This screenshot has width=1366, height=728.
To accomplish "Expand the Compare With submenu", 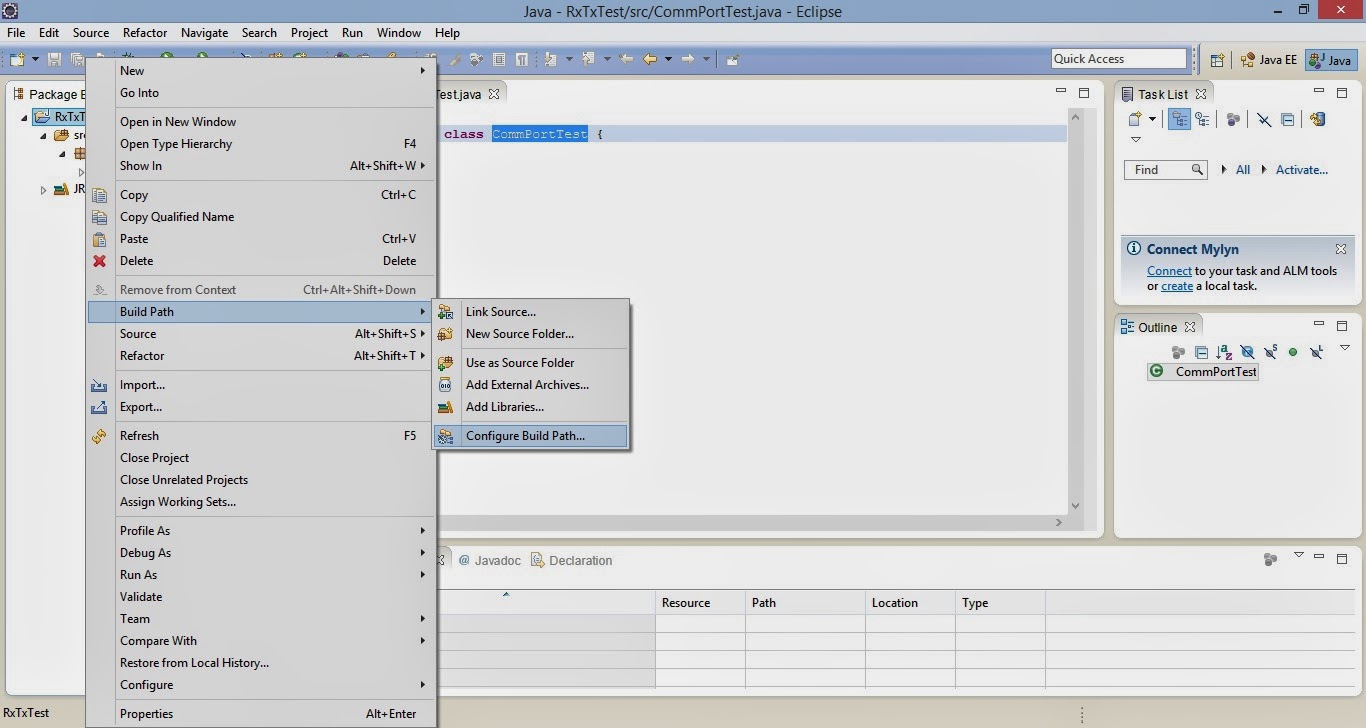I will tap(261, 641).
